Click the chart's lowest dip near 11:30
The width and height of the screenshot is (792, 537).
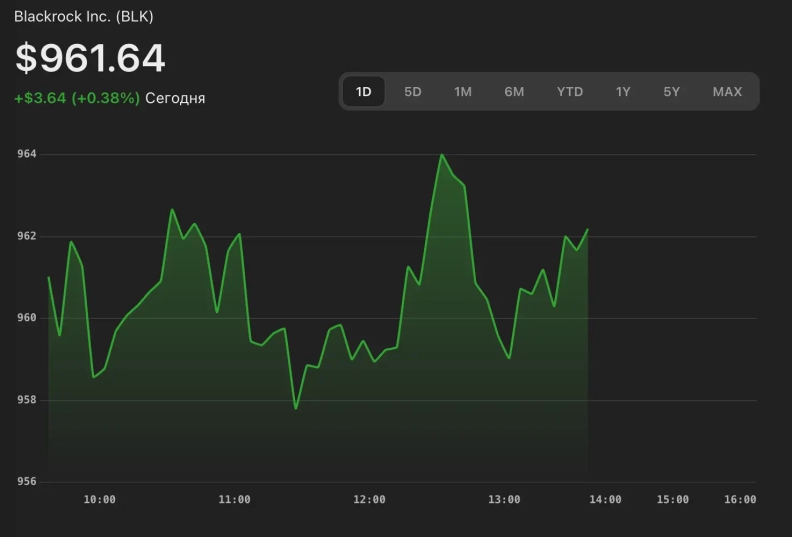[296, 408]
